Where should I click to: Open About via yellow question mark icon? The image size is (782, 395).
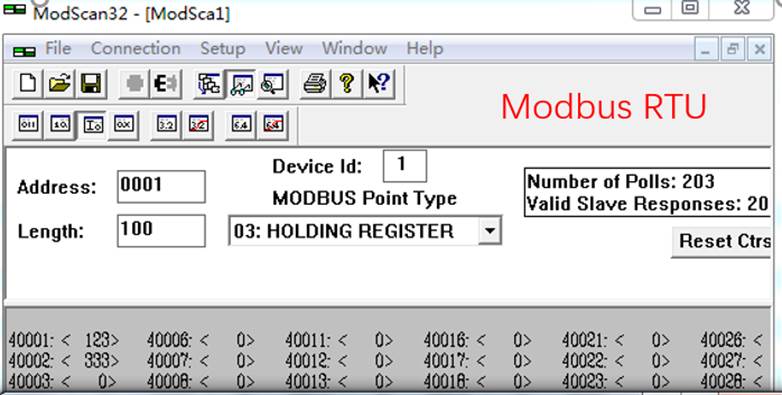(x=347, y=83)
